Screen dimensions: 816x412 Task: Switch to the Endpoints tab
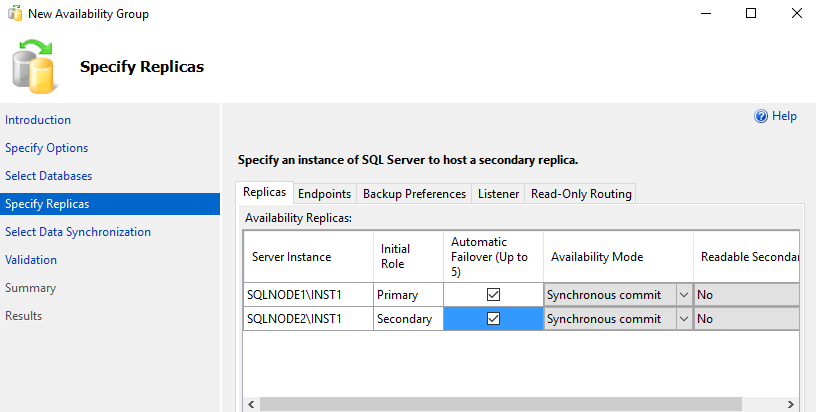coord(324,194)
